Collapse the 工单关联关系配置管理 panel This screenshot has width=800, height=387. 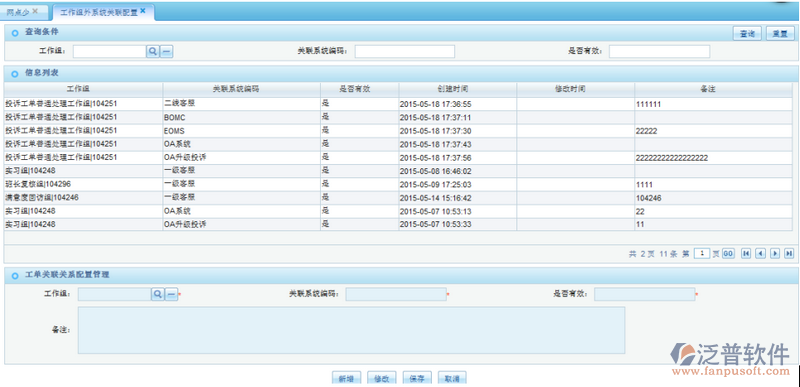click(15, 275)
